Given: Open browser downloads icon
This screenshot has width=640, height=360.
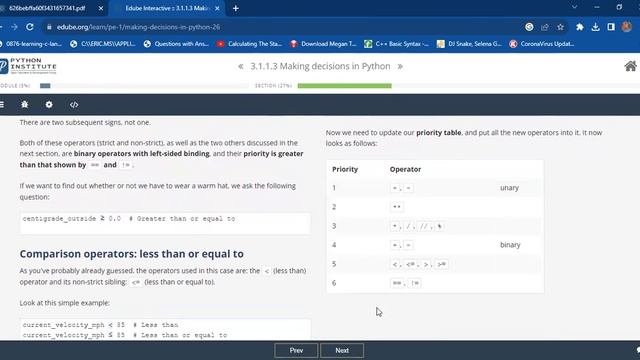Looking at the screenshot, I should tap(596, 27).
